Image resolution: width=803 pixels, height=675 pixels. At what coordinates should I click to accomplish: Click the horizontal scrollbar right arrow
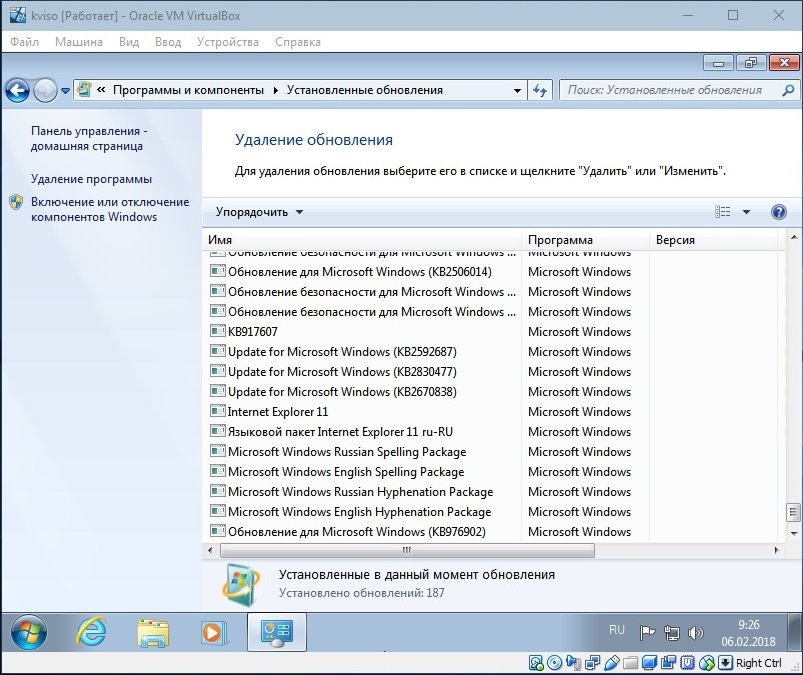point(776,551)
